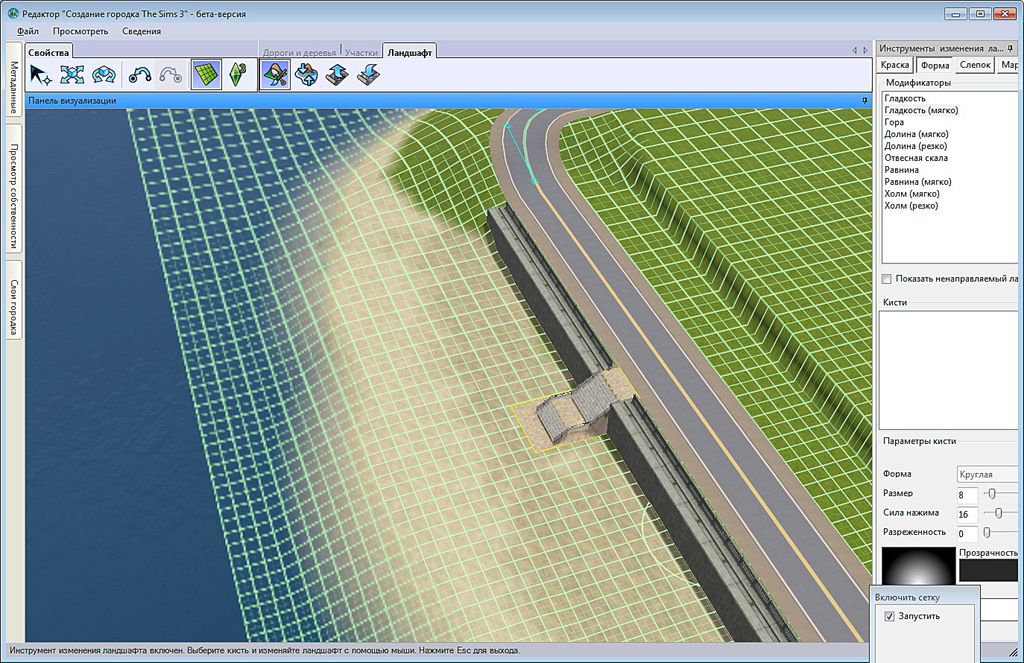This screenshot has width=1024, height=663.
Task: Select the 'Гора' modifier
Action: pyautogui.click(x=894, y=122)
